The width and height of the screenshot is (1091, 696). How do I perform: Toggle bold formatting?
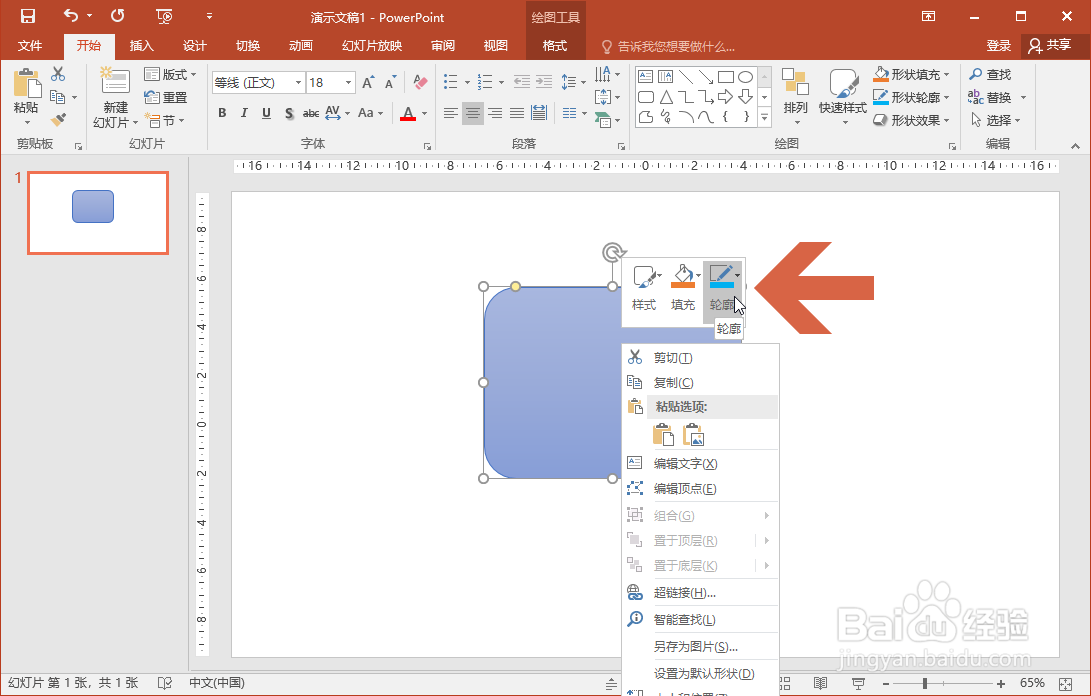click(x=222, y=113)
